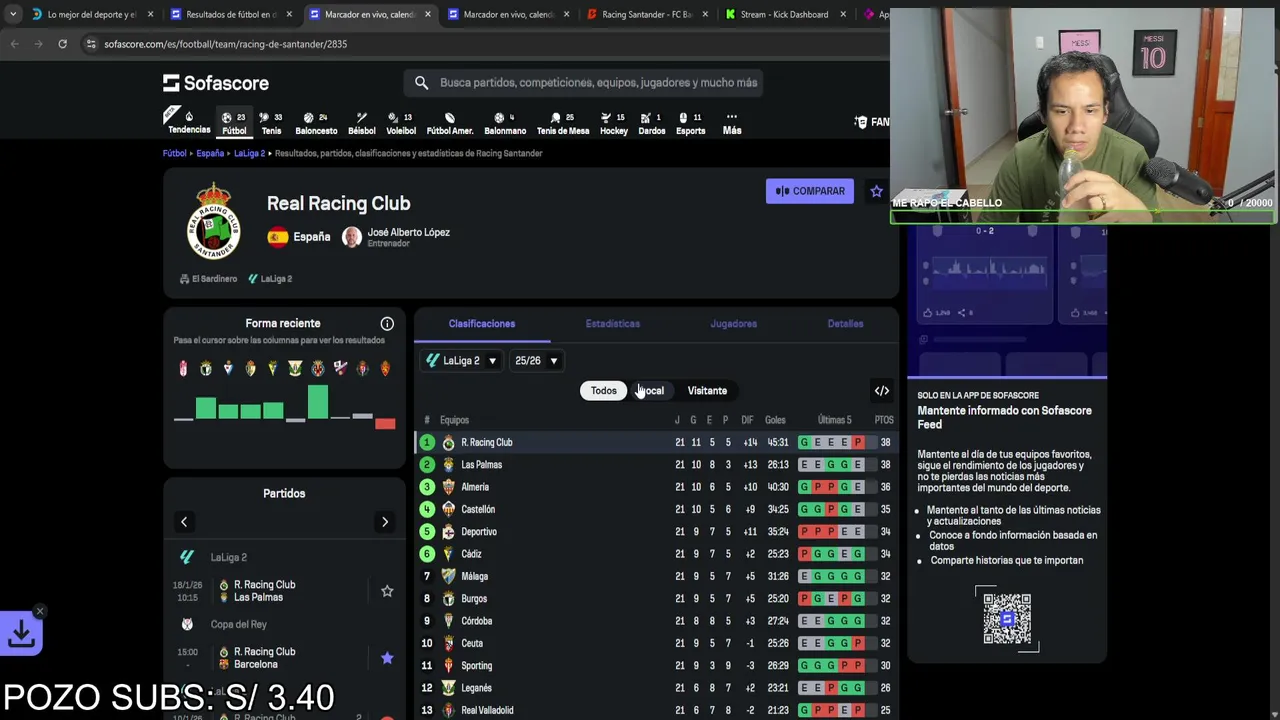The height and width of the screenshot is (720, 1280).
Task: Open Córdoba row in standings
Action: tap(655, 621)
